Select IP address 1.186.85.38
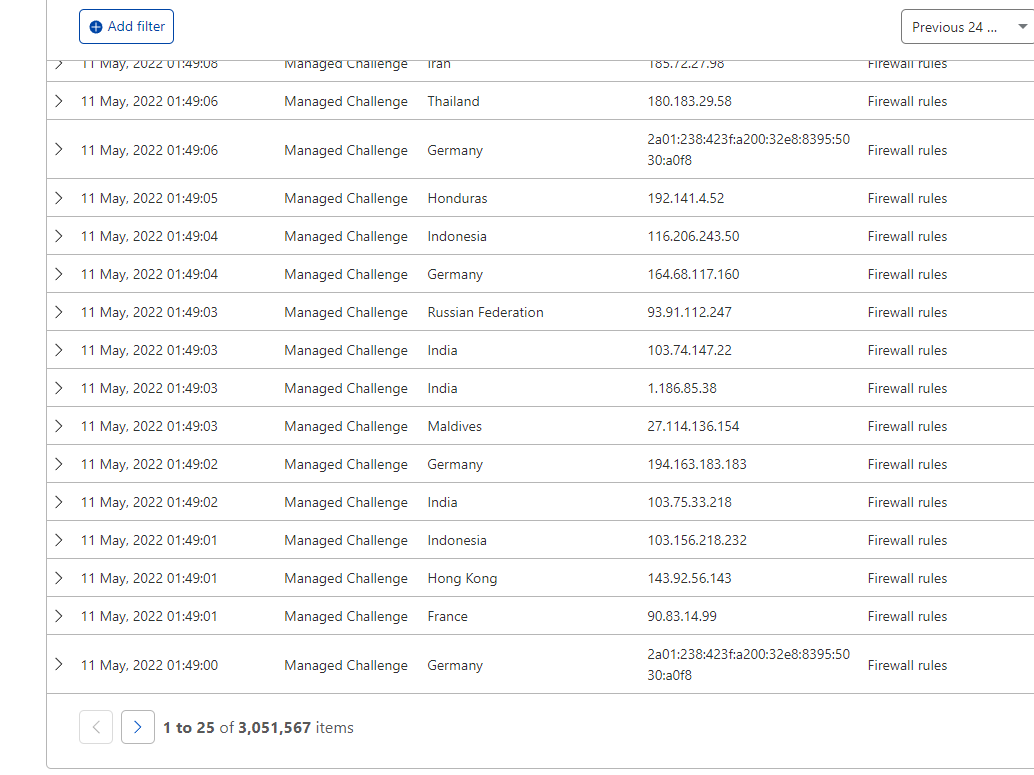Screen dimensions: 1034x775 (682, 388)
